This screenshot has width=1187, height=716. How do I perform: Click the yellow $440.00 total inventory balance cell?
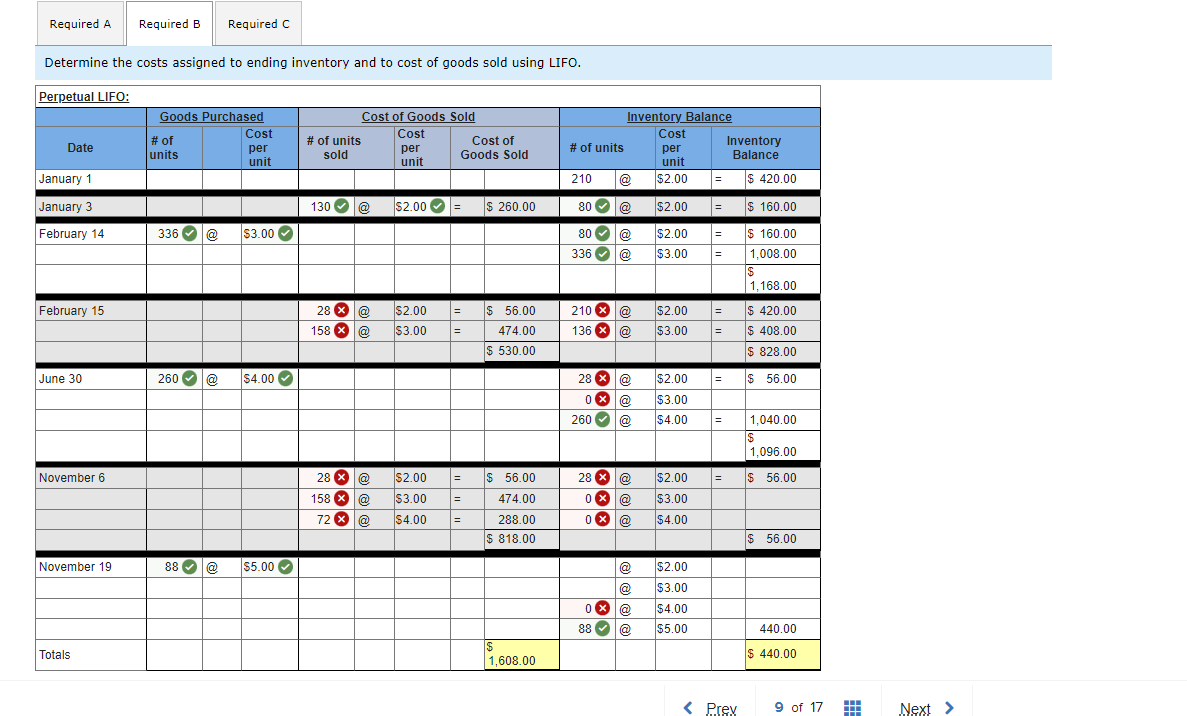point(783,654)
